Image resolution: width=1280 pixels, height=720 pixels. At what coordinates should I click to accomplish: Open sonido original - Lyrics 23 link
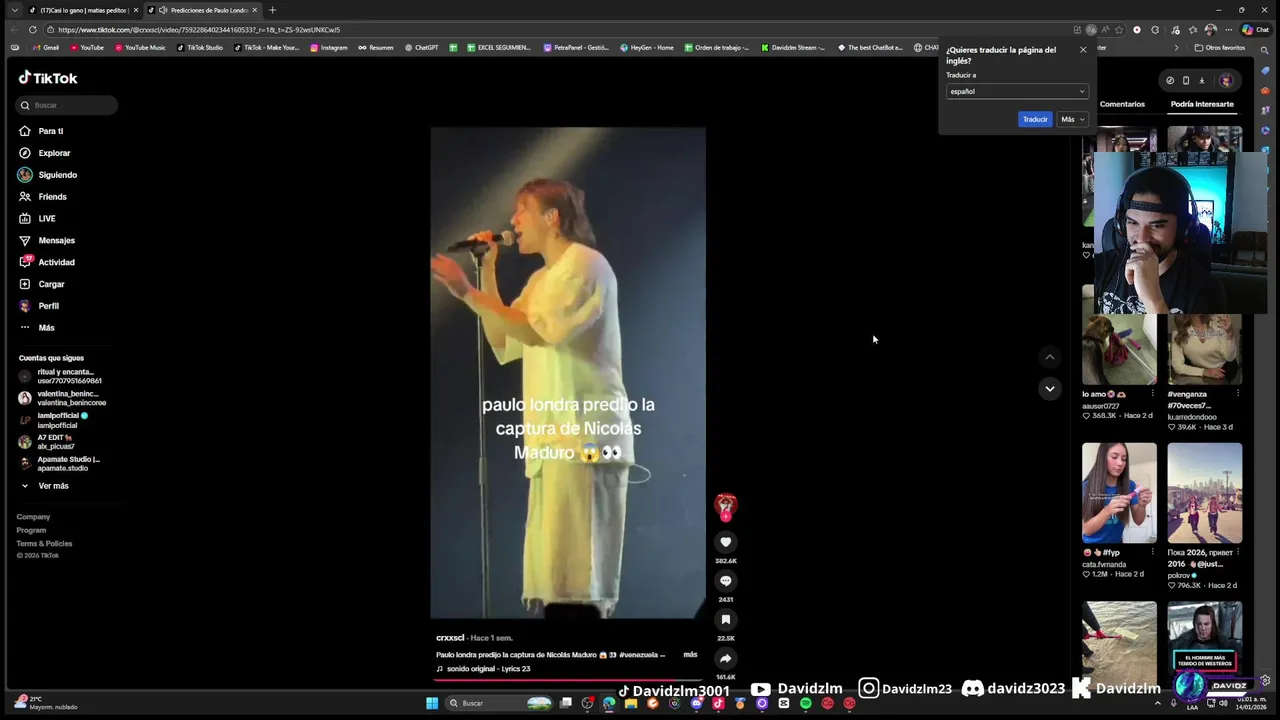click(483, 669)
